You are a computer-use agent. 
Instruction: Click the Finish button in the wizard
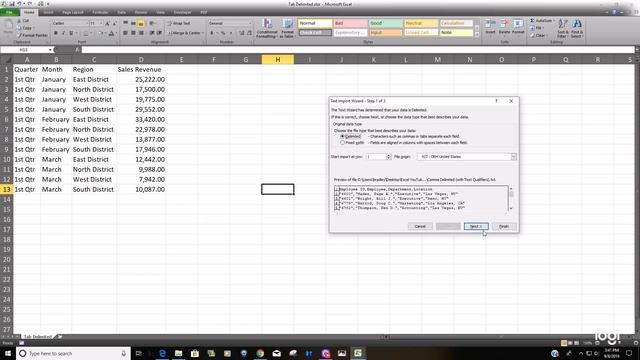point(504,226)
